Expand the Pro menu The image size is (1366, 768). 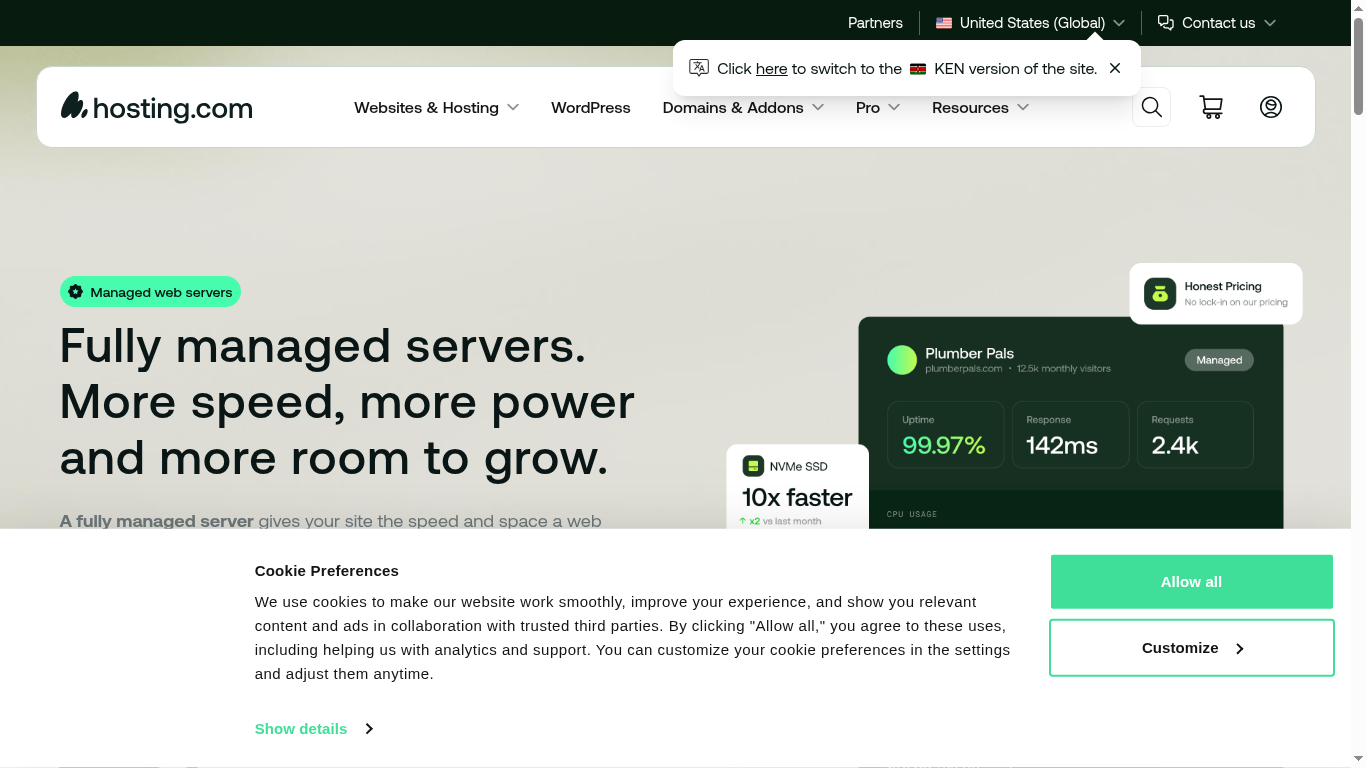[x=878, y=107]
